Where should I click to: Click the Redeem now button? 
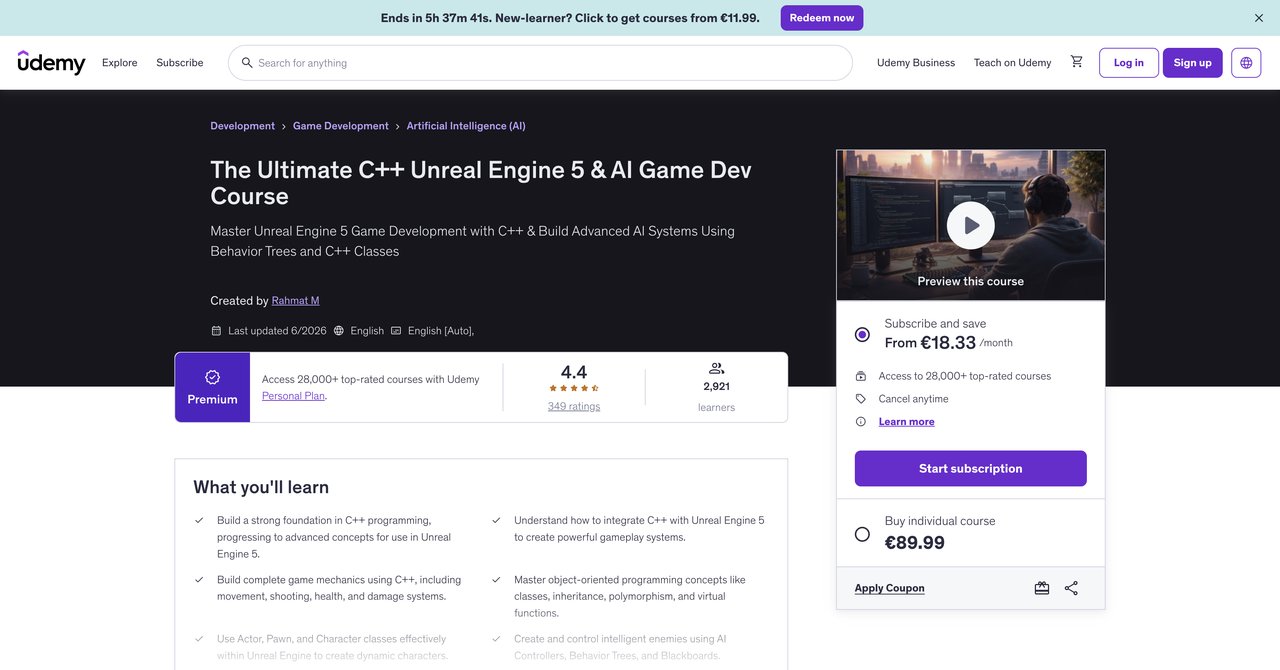coord(822,18)
